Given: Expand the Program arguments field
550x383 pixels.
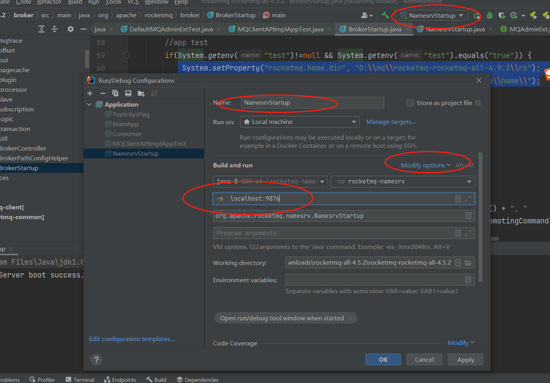Looking at the screenshot, I should 468,233.
